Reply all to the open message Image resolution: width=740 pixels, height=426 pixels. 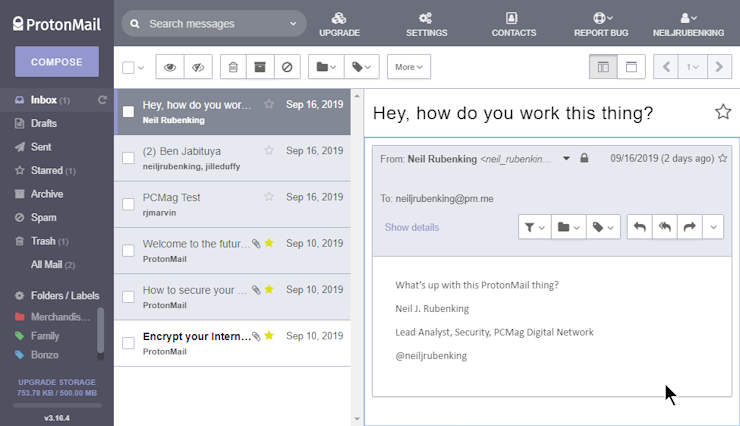664,227
